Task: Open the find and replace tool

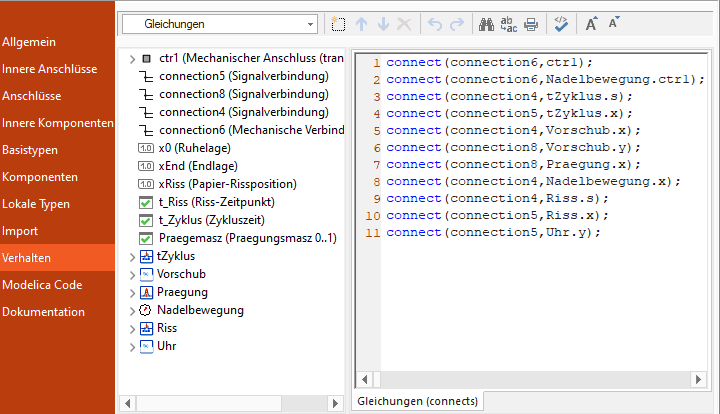Action: [509, 23]
